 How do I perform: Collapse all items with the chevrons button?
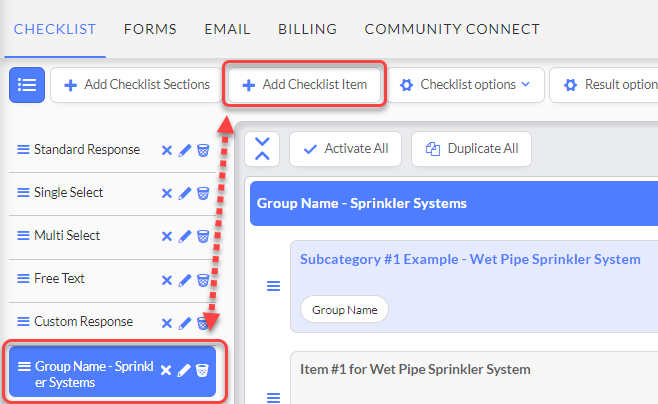(x=262, y=149)
